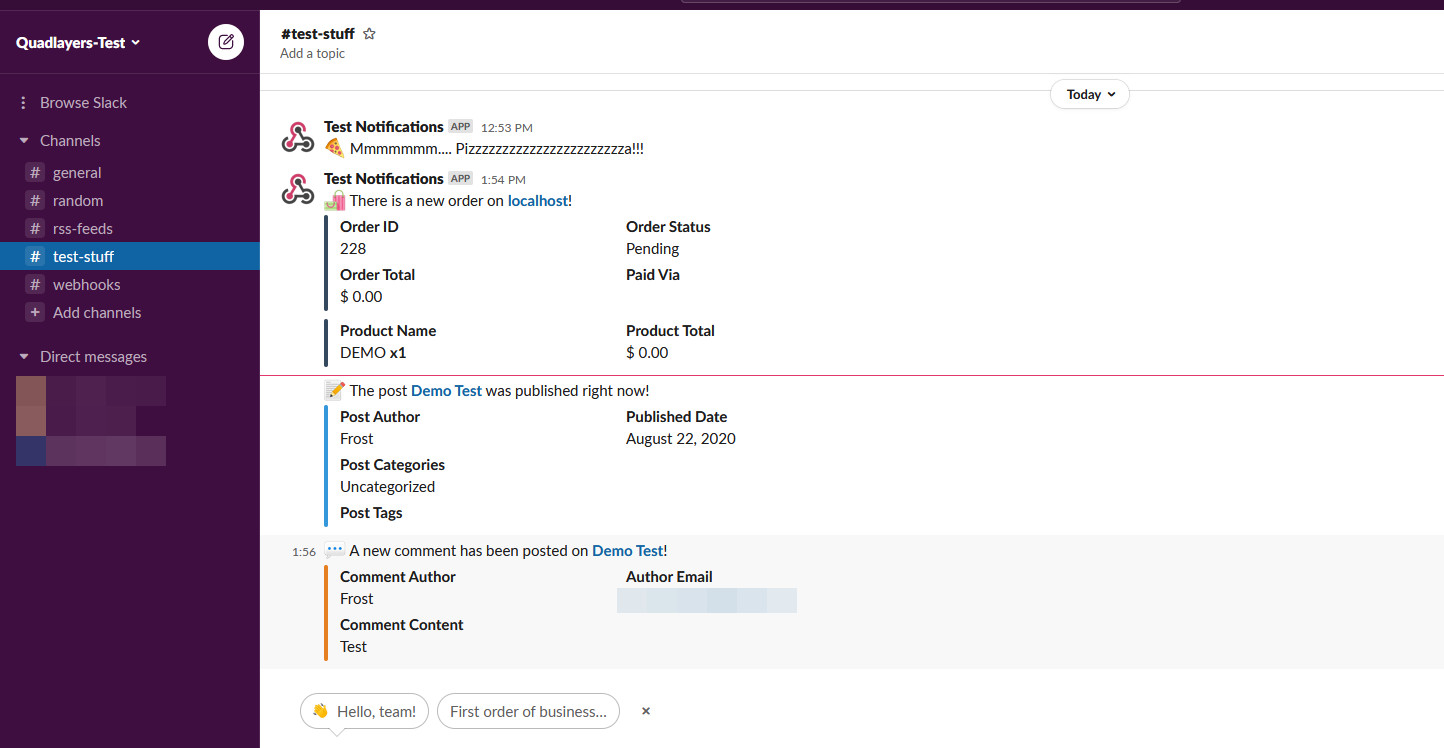
Task: Click the 1:54 PM timestamp
Action: (503, 180)
